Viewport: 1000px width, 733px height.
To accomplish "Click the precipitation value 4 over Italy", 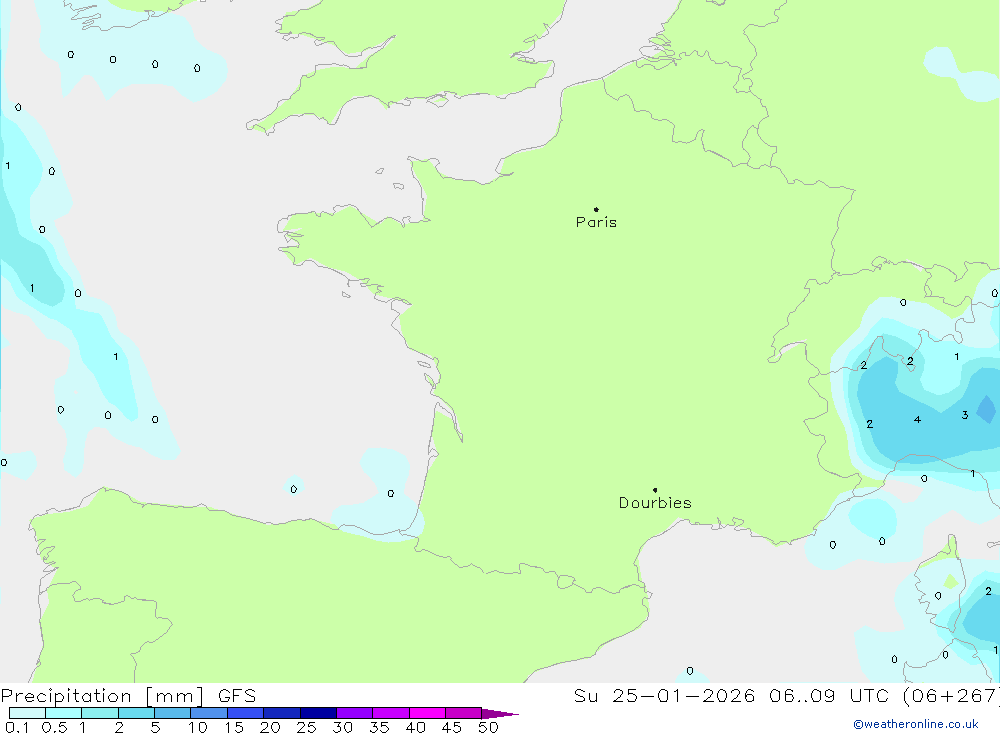I will click(917, 419).
